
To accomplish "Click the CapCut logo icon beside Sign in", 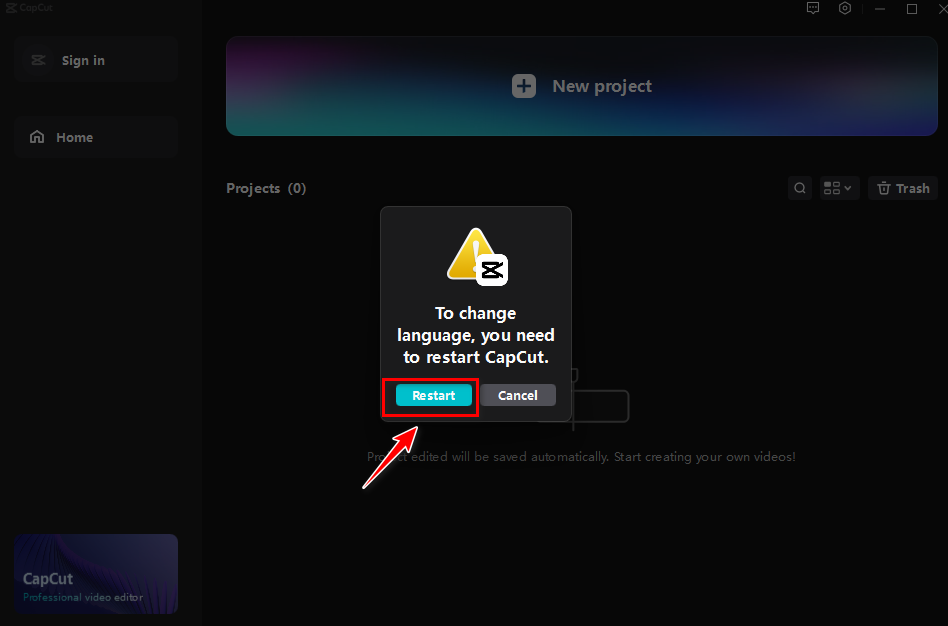I will coord(38,60).
